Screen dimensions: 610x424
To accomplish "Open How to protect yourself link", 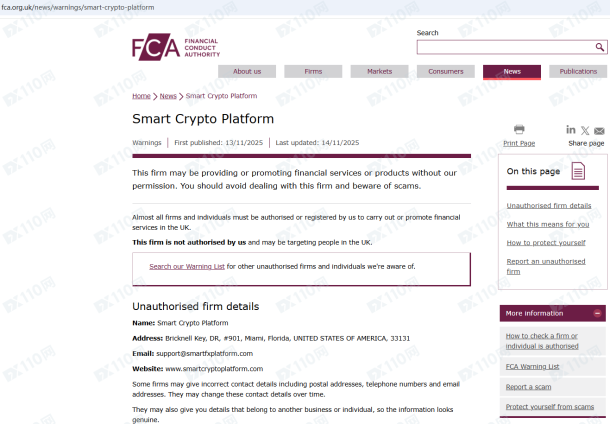I will pyautogui.click(x=546, y=242).
